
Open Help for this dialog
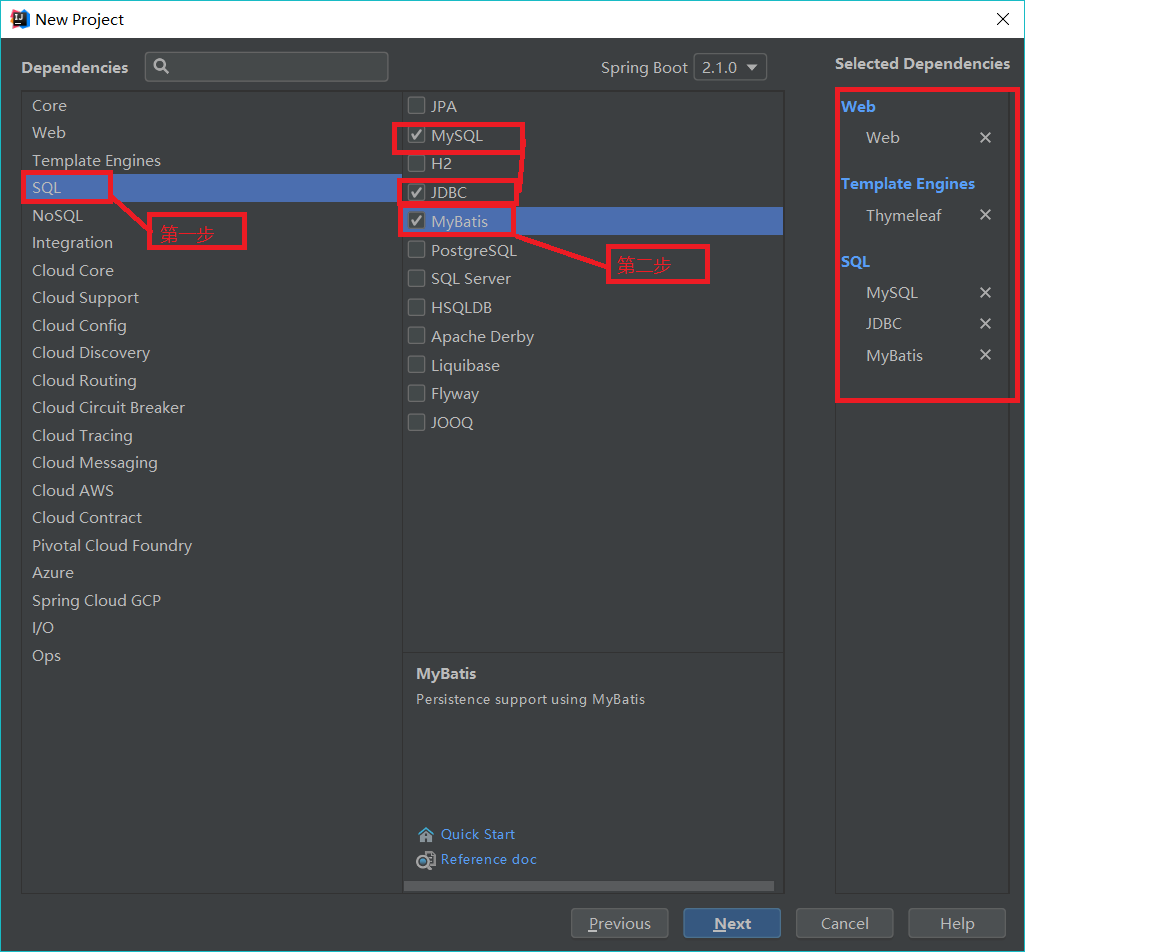click(x=957, y=923)
